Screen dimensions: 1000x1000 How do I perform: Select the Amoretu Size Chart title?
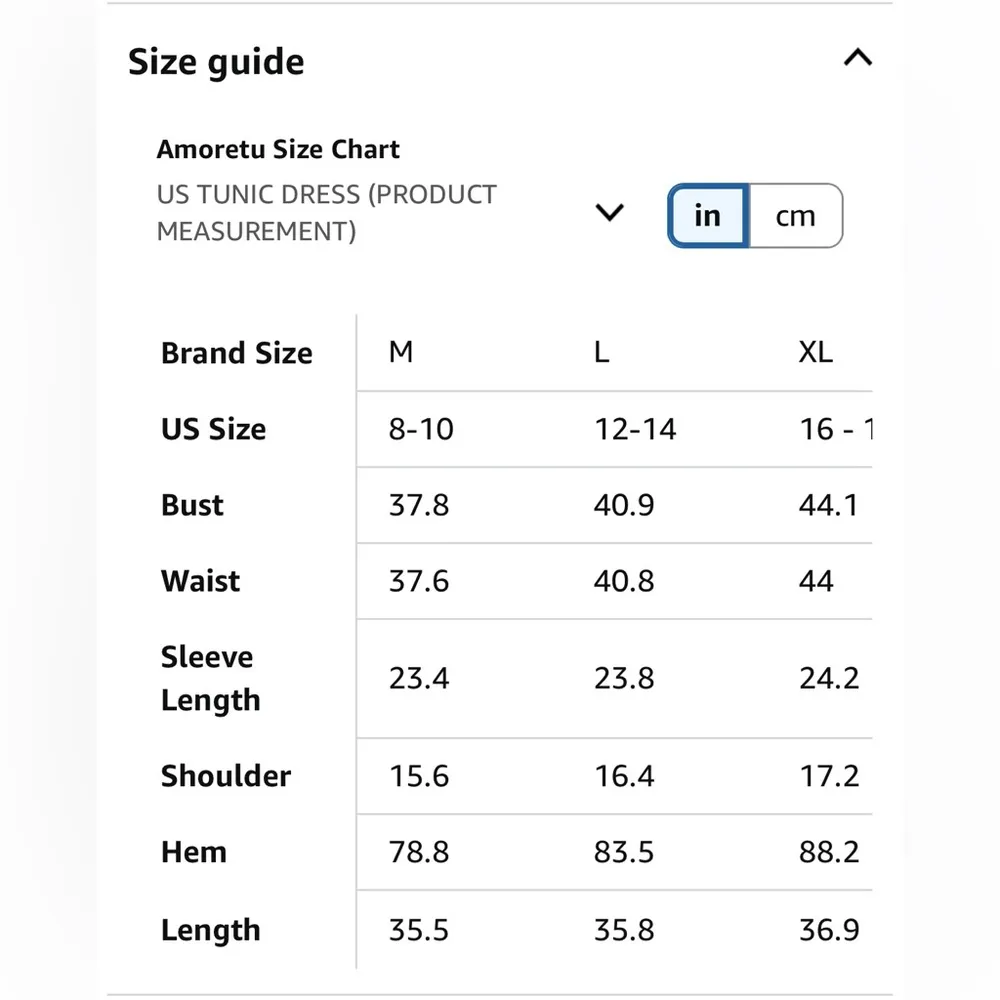(x=278, y=150)
